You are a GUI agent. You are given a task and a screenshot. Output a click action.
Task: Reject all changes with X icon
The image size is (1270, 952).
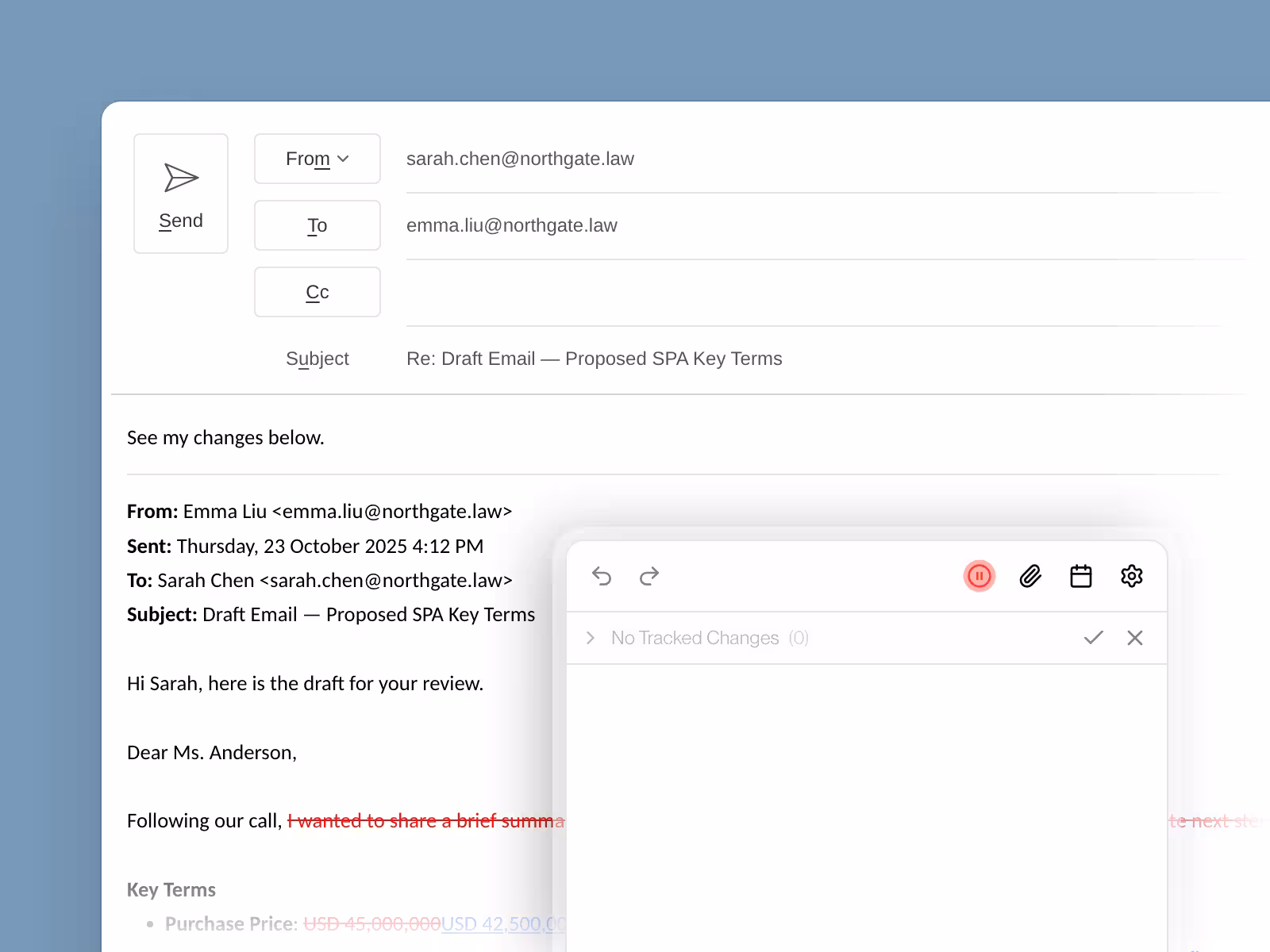tap(1135, 638)
